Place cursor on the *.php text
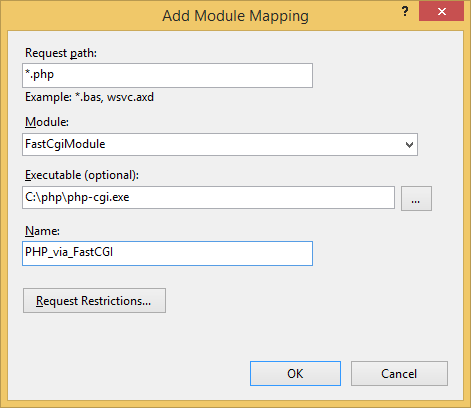The width and height of the screenshot is (471, 408). coord(40,74)
